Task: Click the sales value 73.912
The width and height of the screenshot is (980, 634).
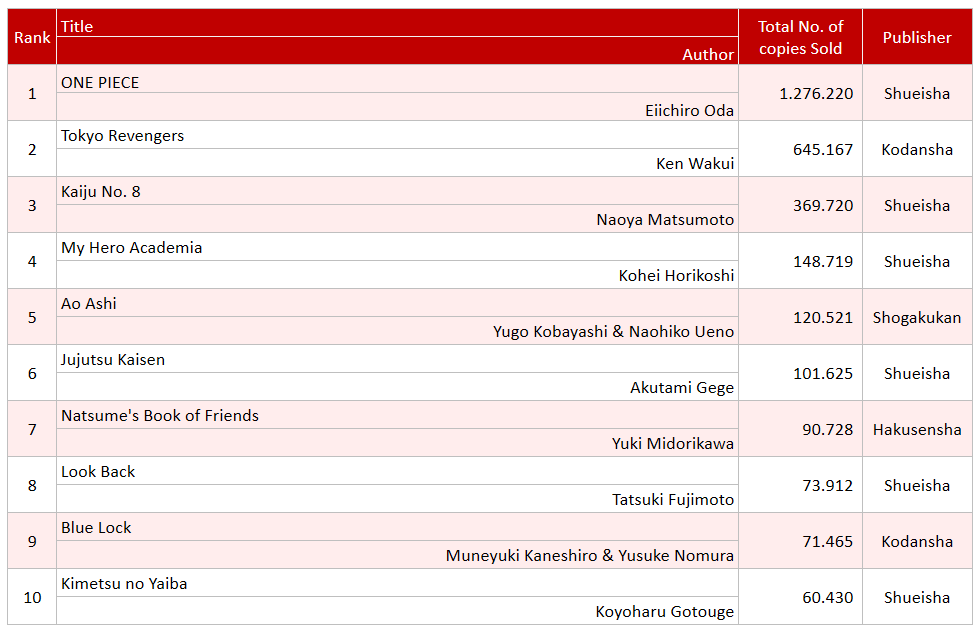Action: point(827,486)
